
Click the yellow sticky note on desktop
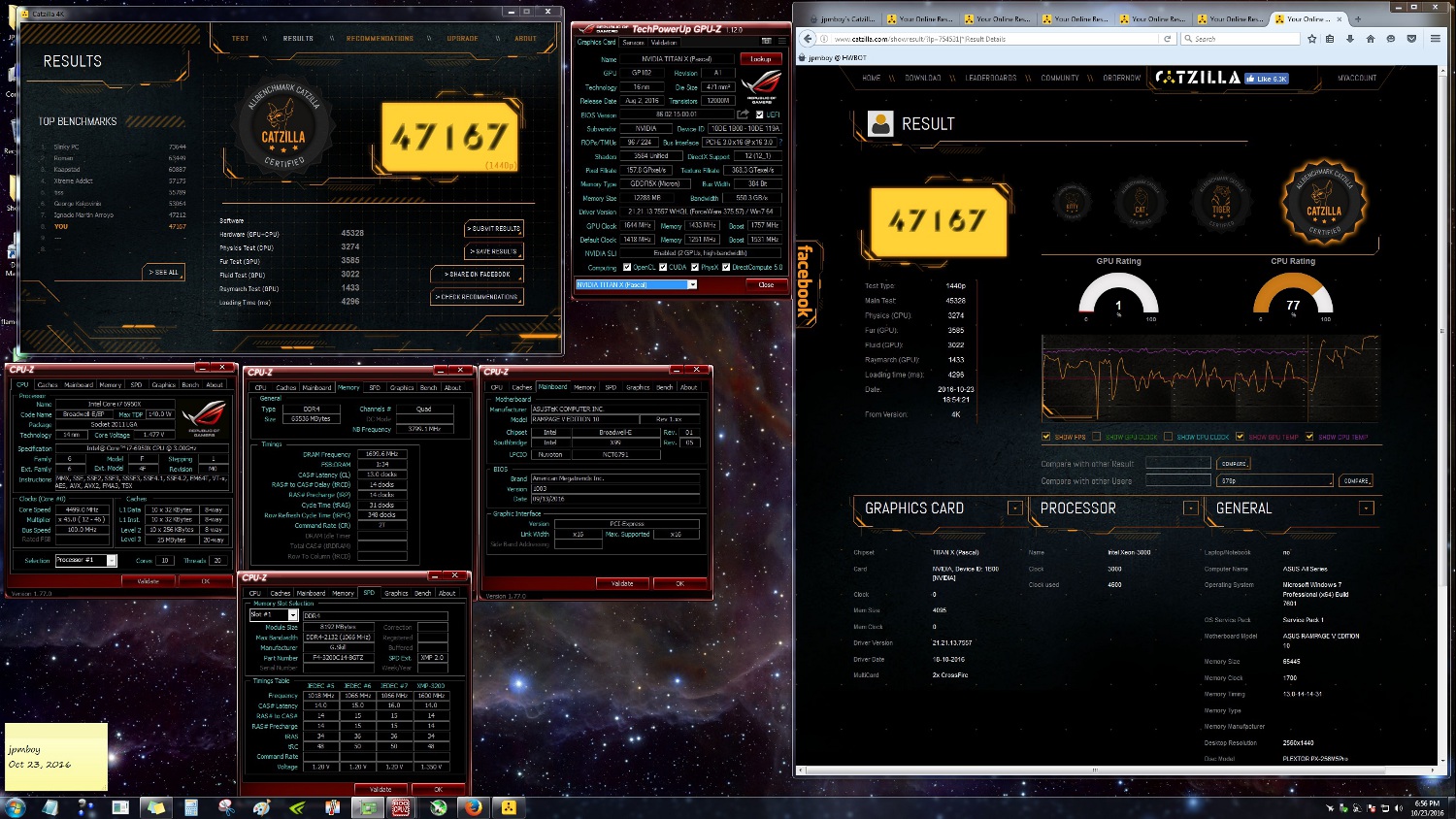[x=56, y=757]
